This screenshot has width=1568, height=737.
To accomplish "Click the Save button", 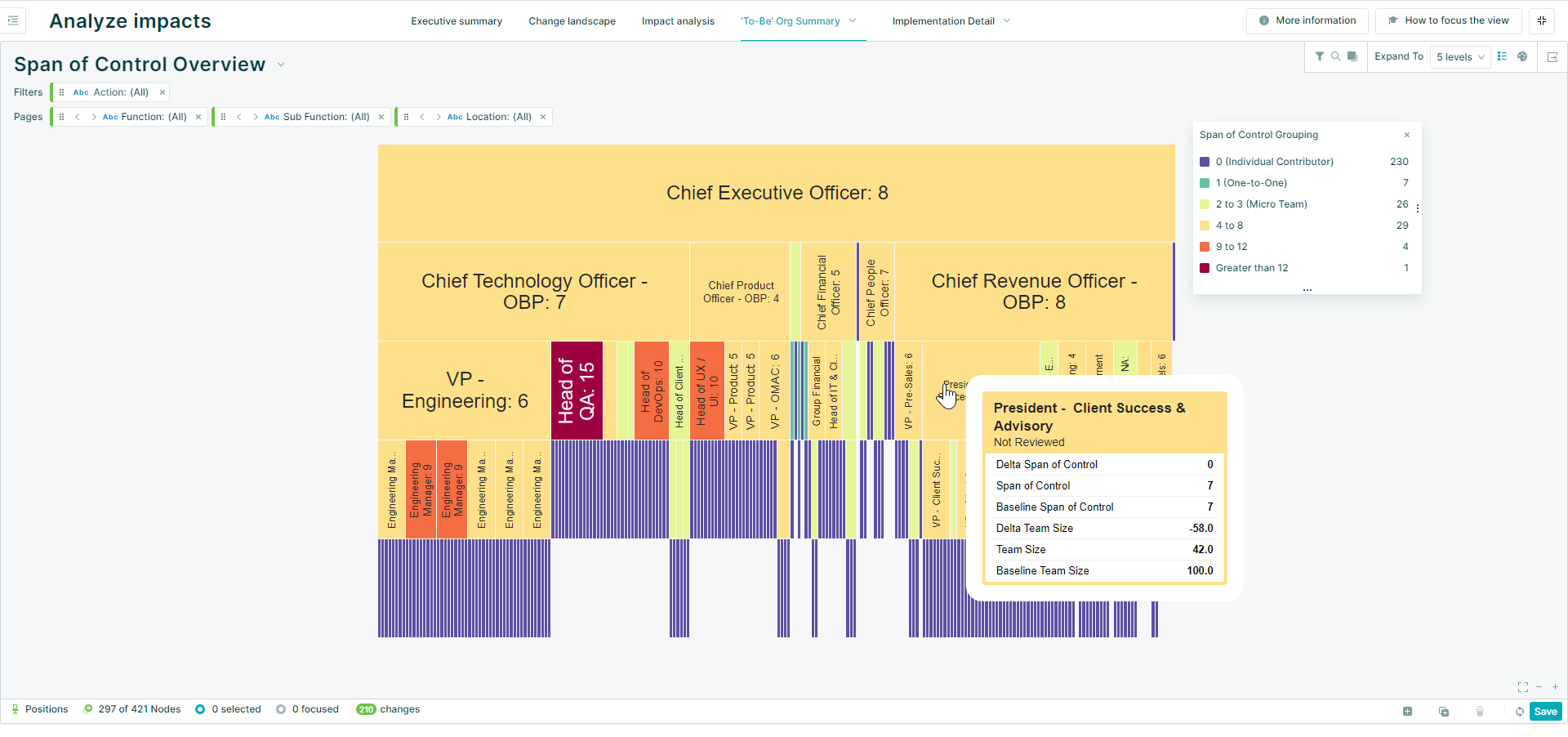I will coord(1545,712).
